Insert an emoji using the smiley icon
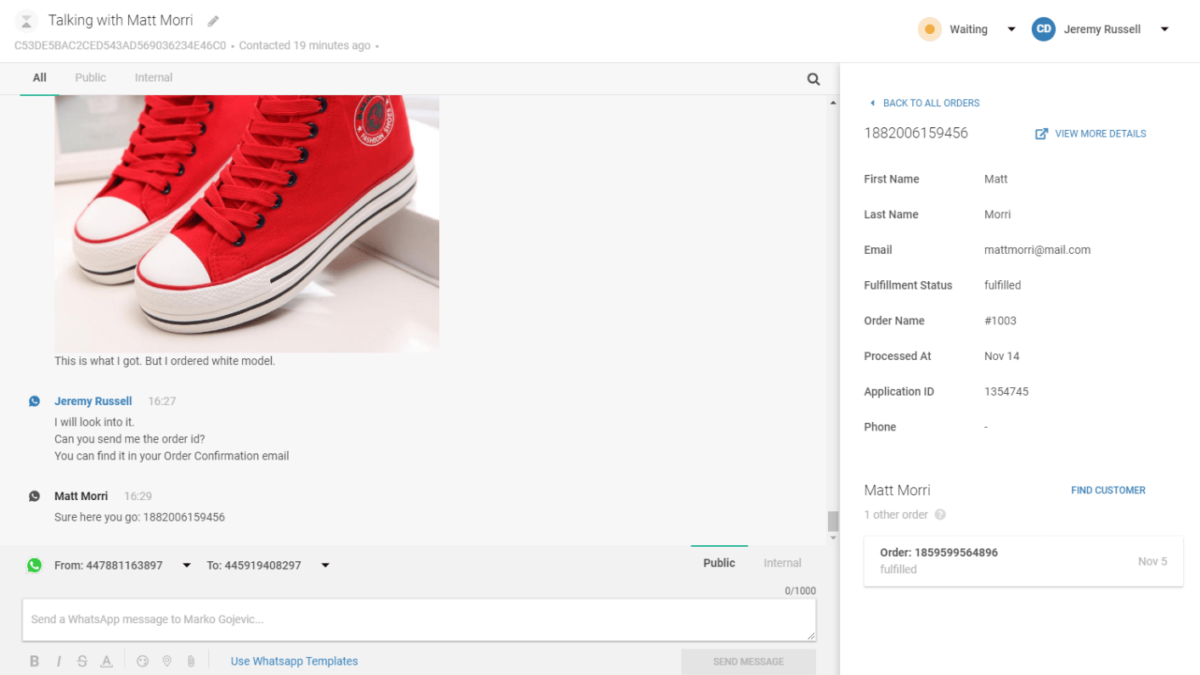This screenshot has height=675, width=1200. coord(142,661)
